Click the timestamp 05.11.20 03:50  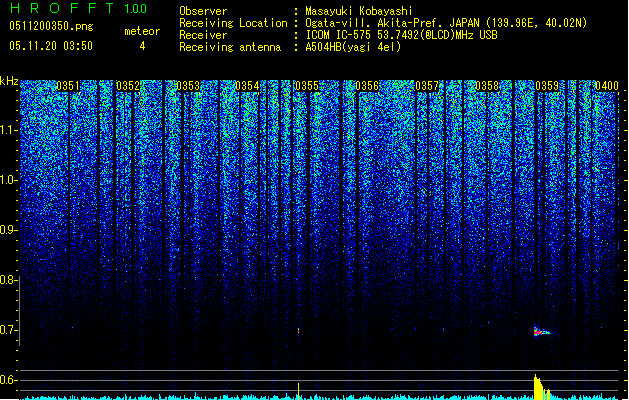pyautogui.click(x=51, y=46)
